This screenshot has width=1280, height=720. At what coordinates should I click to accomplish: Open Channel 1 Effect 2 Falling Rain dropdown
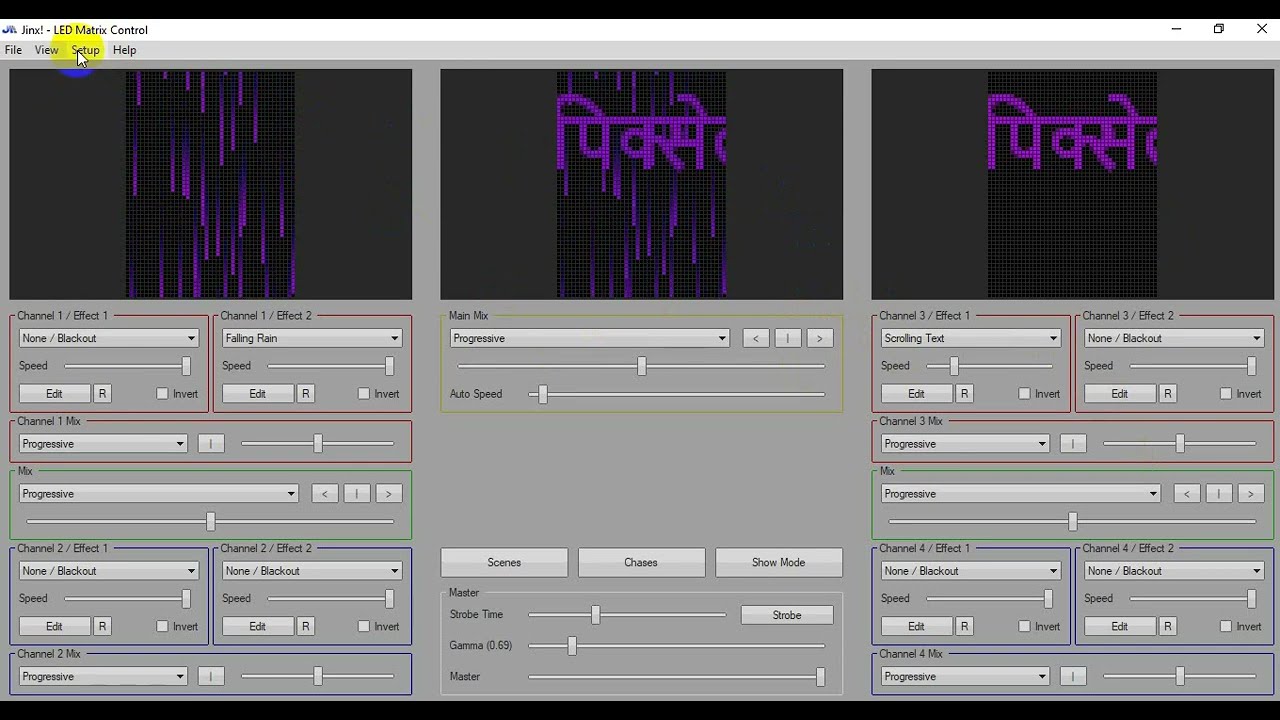click(312, 338)
